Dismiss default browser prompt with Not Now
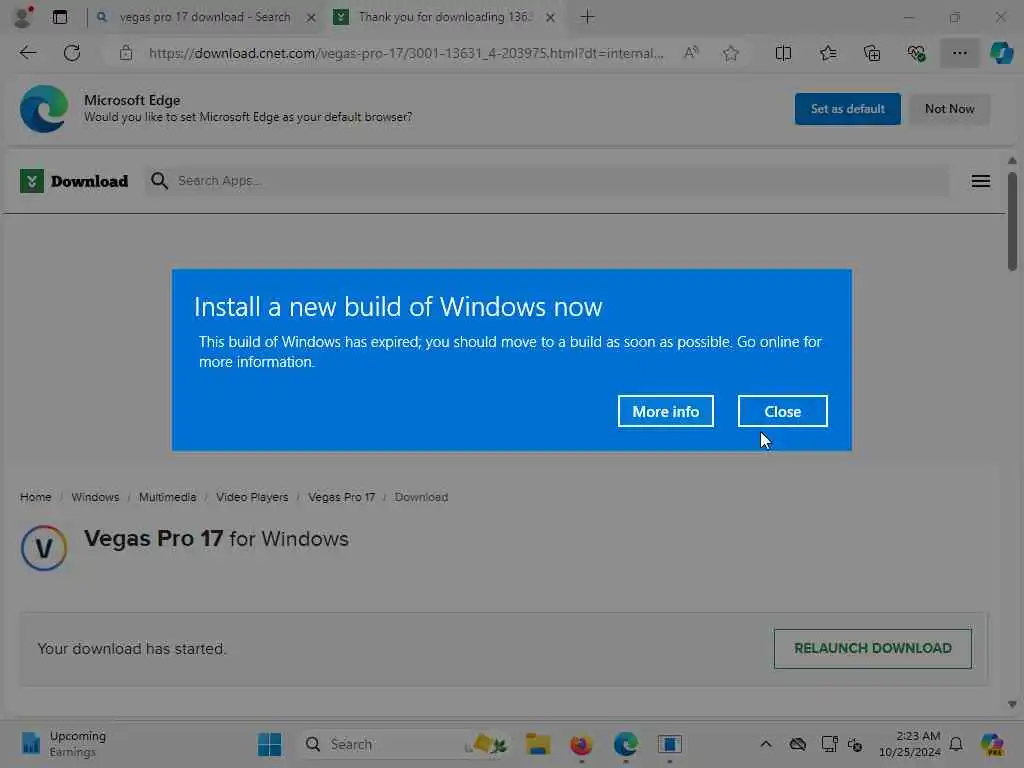The width and height of the screenshot is (1024, 768). pyautogui.click(x=949, y=109)
